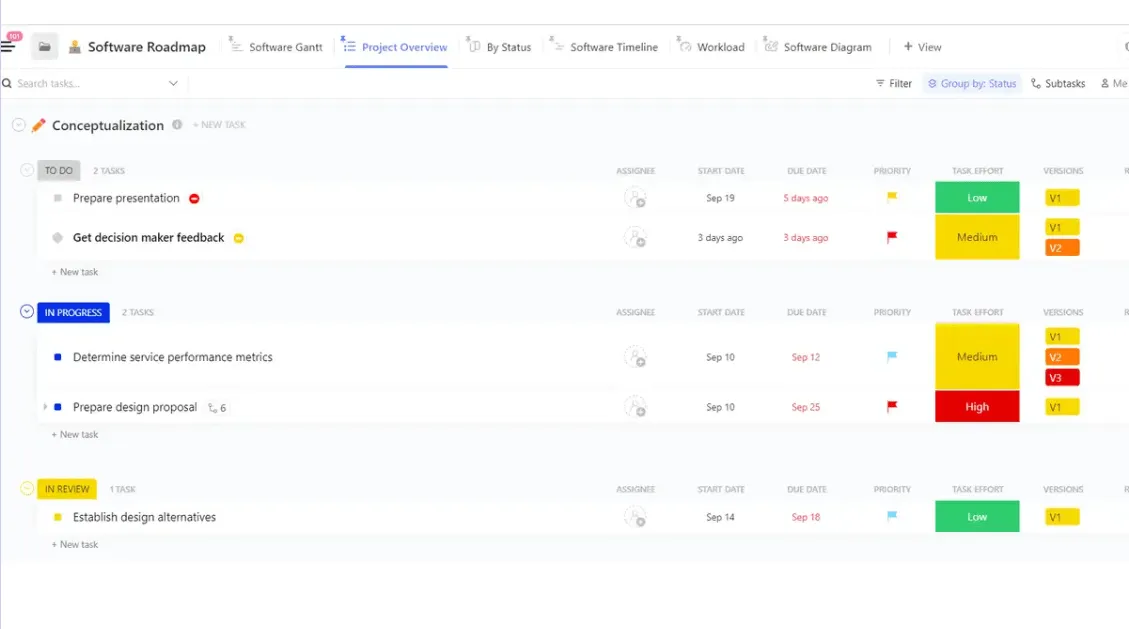Image resolution: width=1129 pixels, height=629 pixels.
Task: Change blue priority flag of Determine service performance metrics
Action: click(892, 356)
